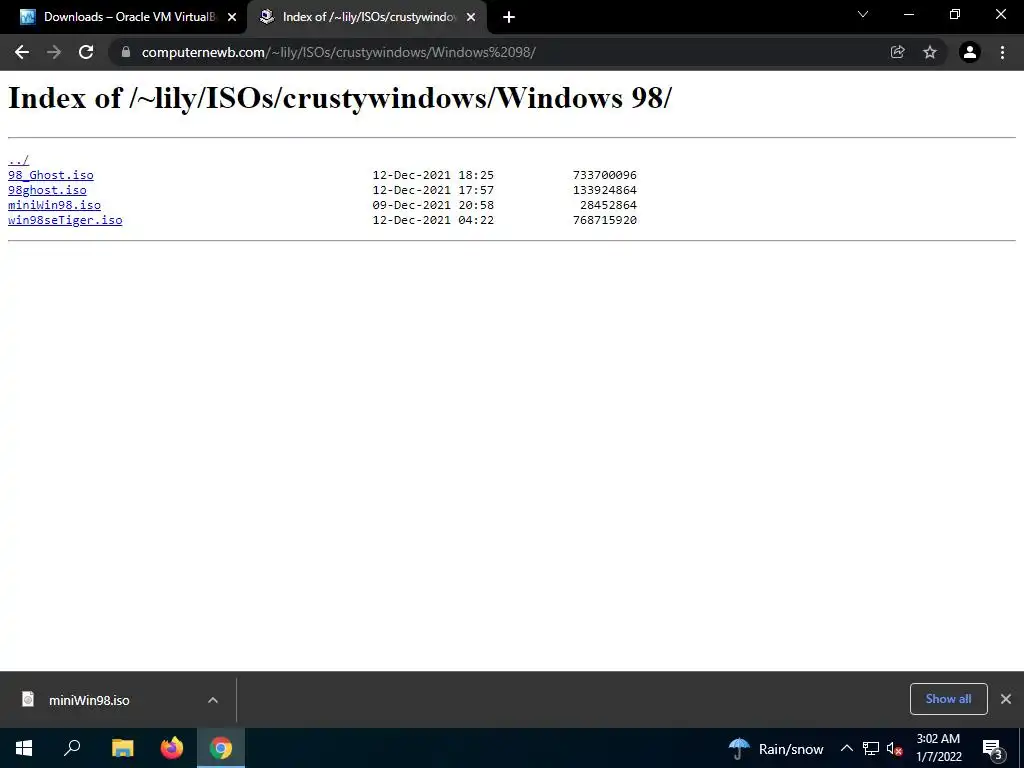Open the downloaded miniWin98.iso in the download bar
Viewport: 1024px width, 768px height.
point(89,700)
